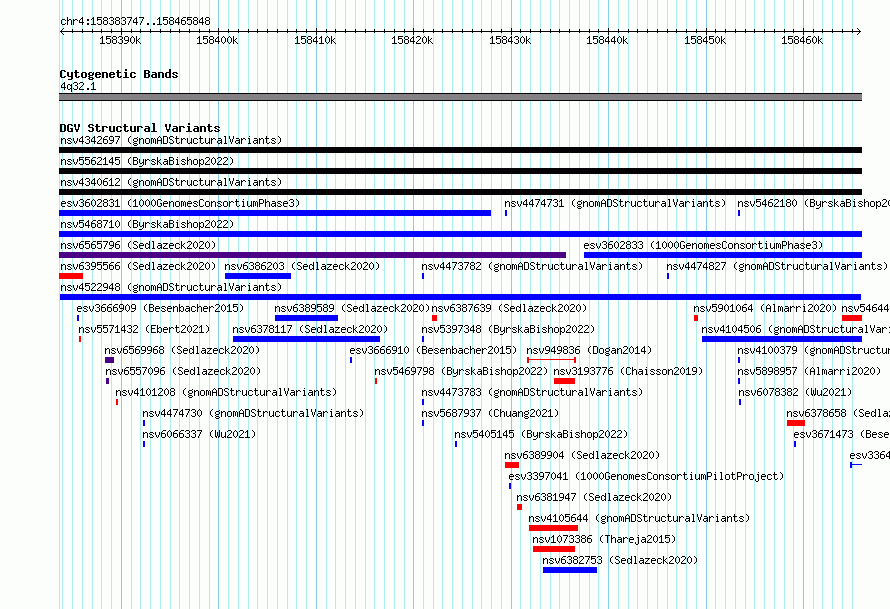This screenshot has height=609, width=890.
Task: Select the nsv6382753 Sedlazeck2020 label
Action: [620, 560]
